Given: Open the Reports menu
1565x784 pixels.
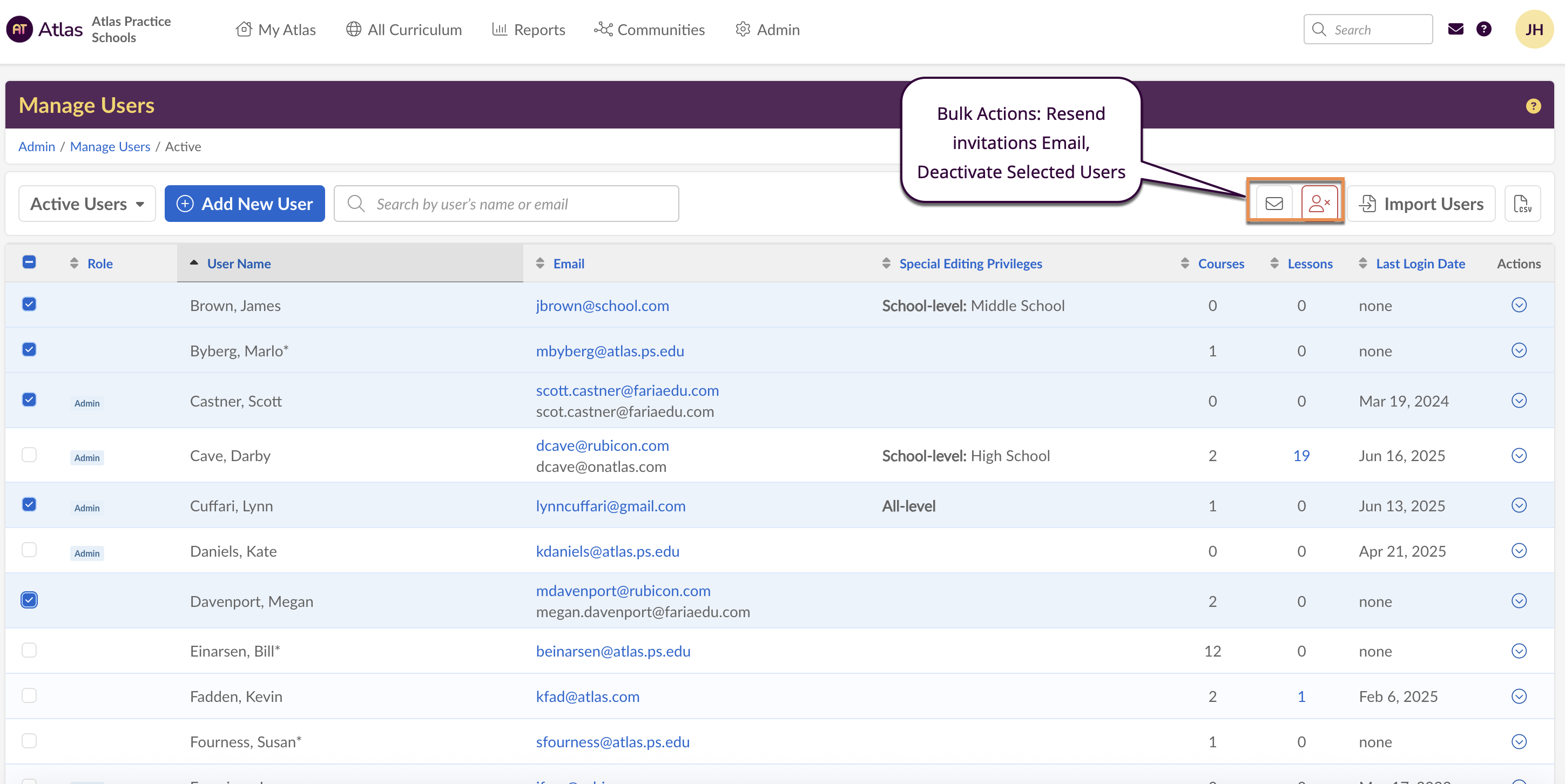Looking at the screenshot, I should click(529, 29).
